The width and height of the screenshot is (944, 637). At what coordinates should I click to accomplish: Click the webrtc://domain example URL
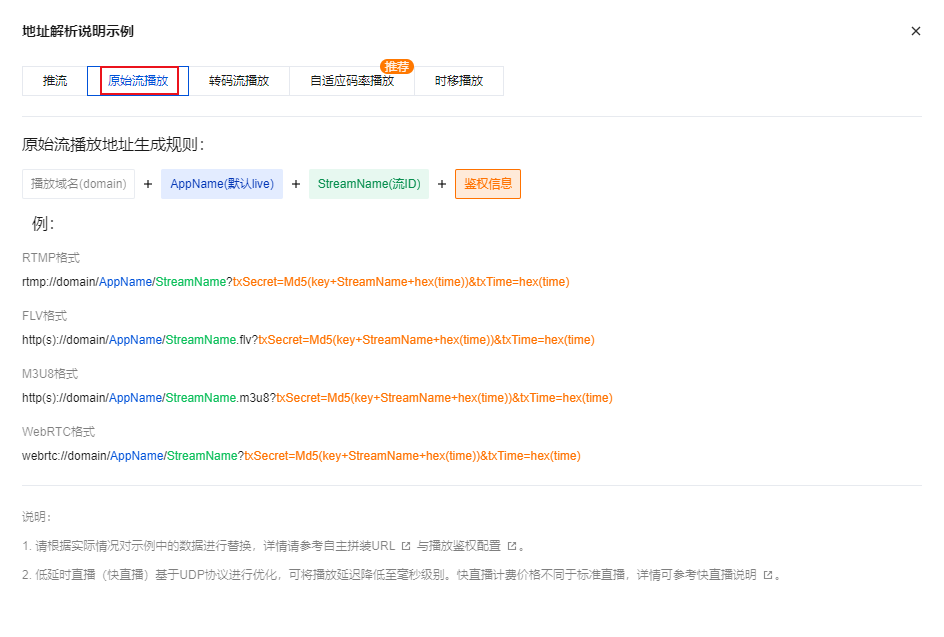[301, 456]
